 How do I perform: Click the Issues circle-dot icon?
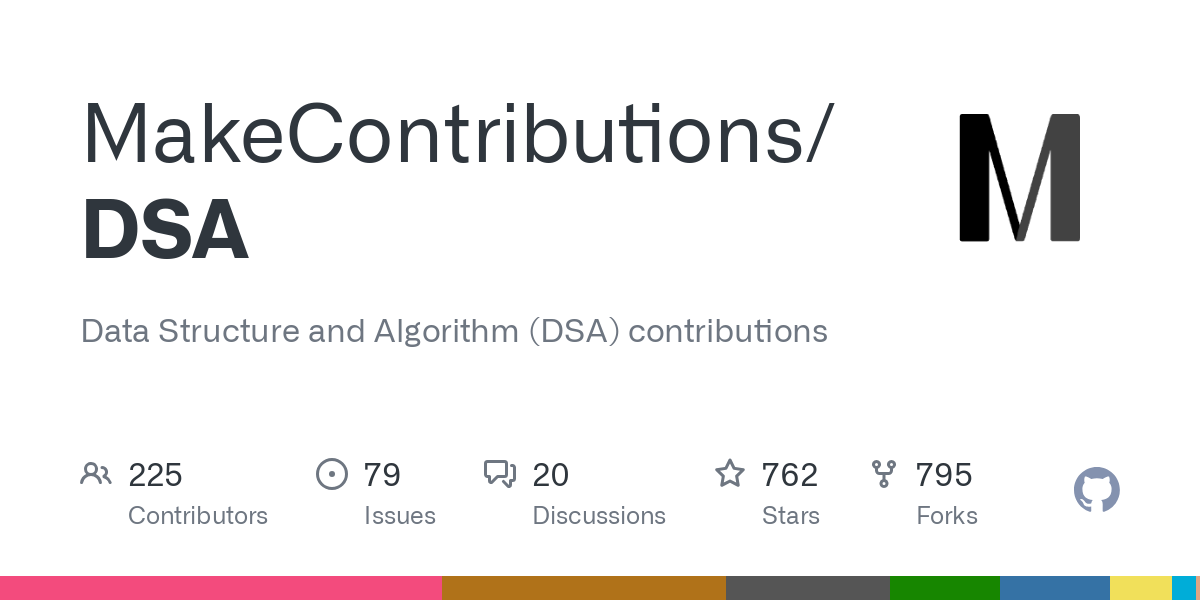[x=332, y=474]
